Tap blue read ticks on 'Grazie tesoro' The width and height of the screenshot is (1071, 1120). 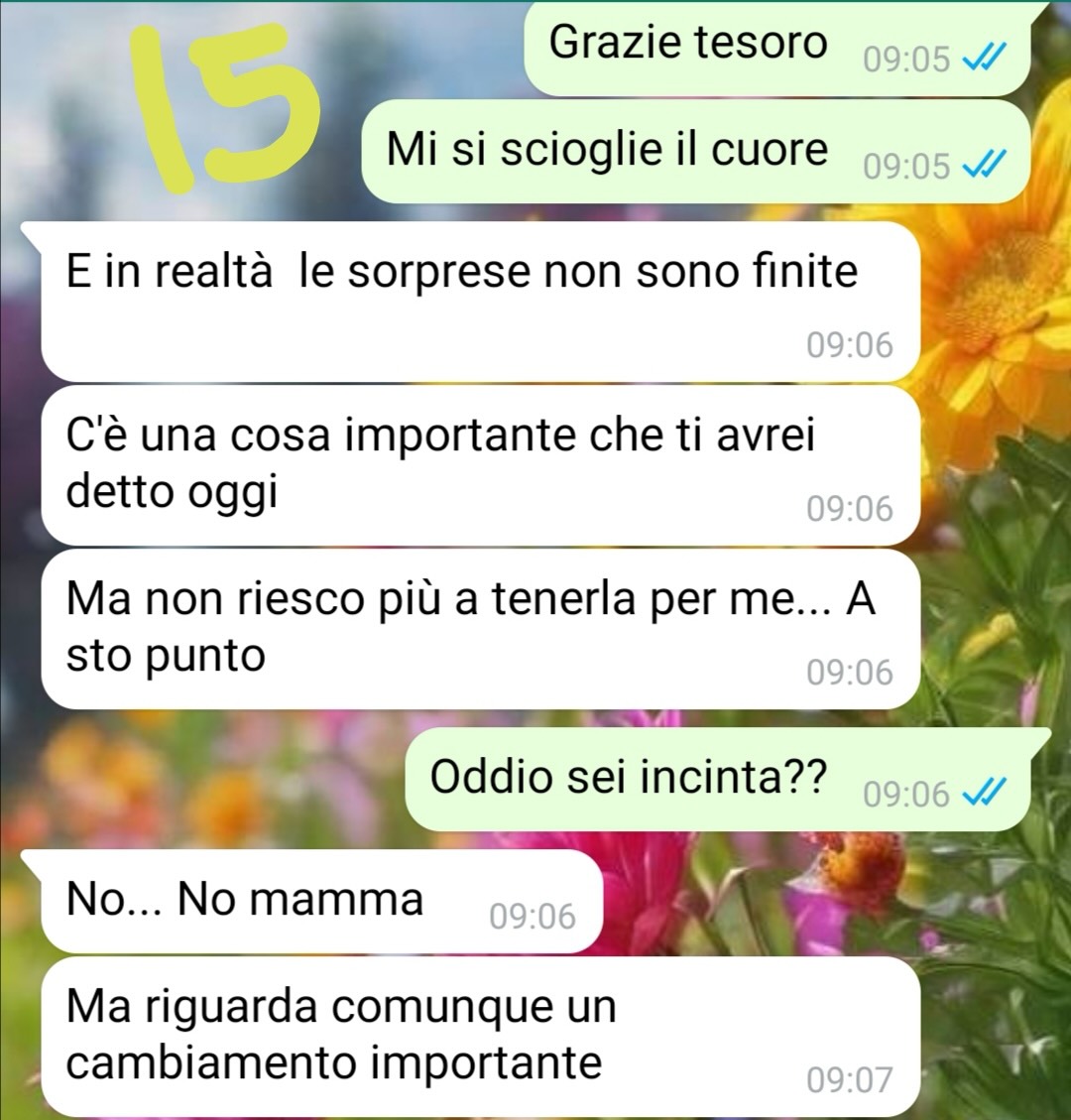(985, 58)
